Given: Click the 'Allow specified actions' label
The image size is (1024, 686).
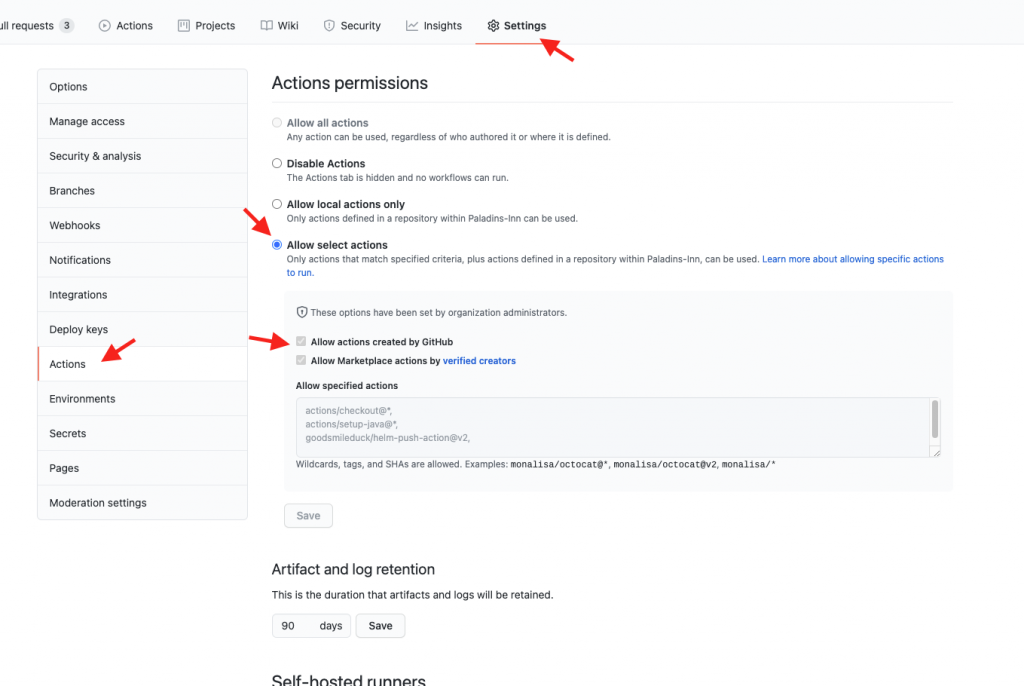Looking at the screenshot, I should (x=347, y=385).
